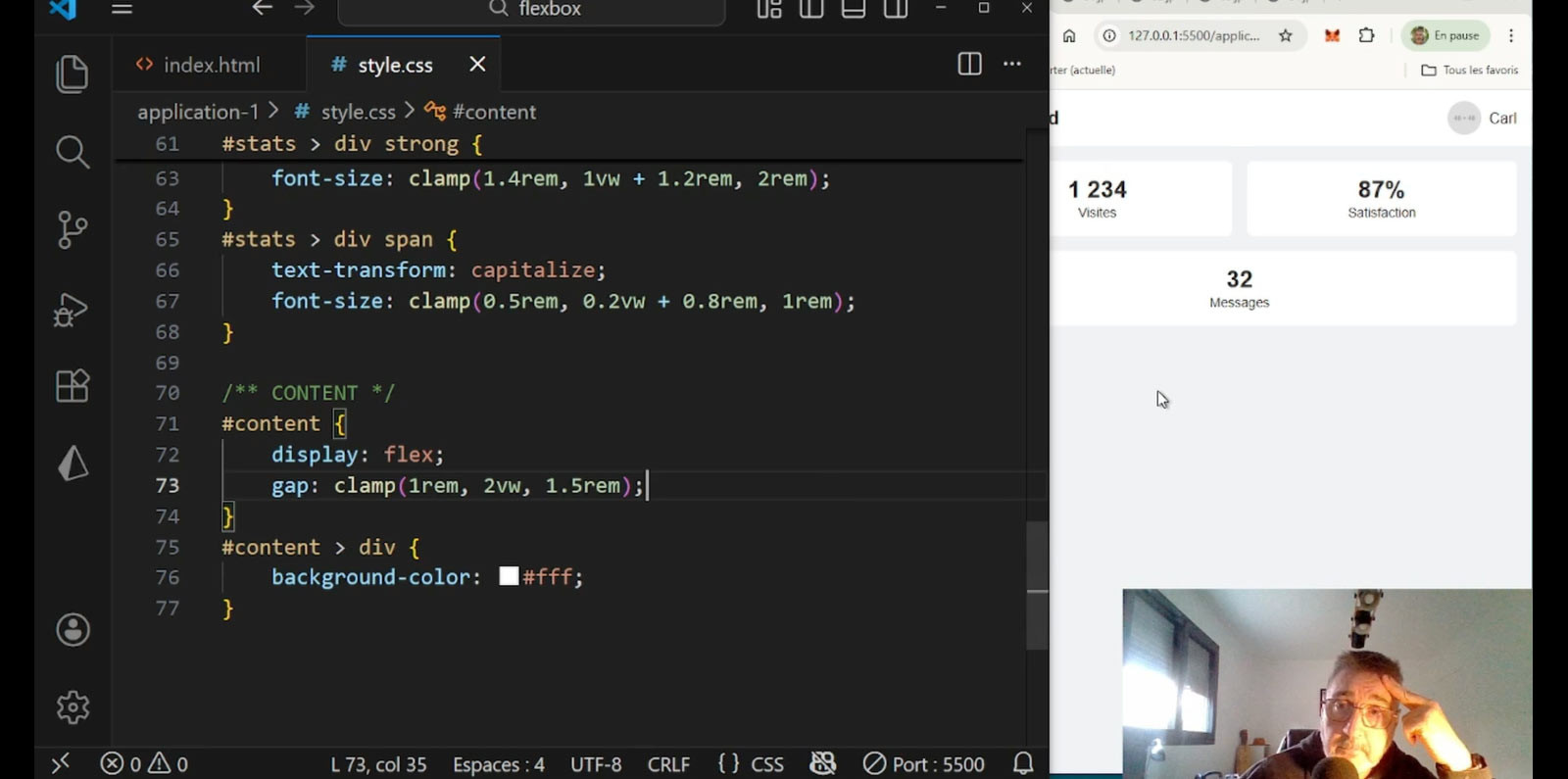
Task: Click the Accounts icon in activity bar
Action: (73, 630)
